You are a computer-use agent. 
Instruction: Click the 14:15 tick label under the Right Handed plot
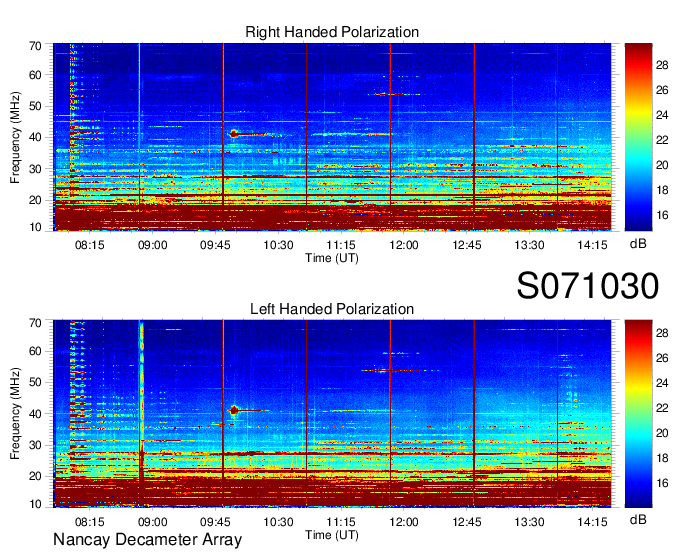(592, 245)
